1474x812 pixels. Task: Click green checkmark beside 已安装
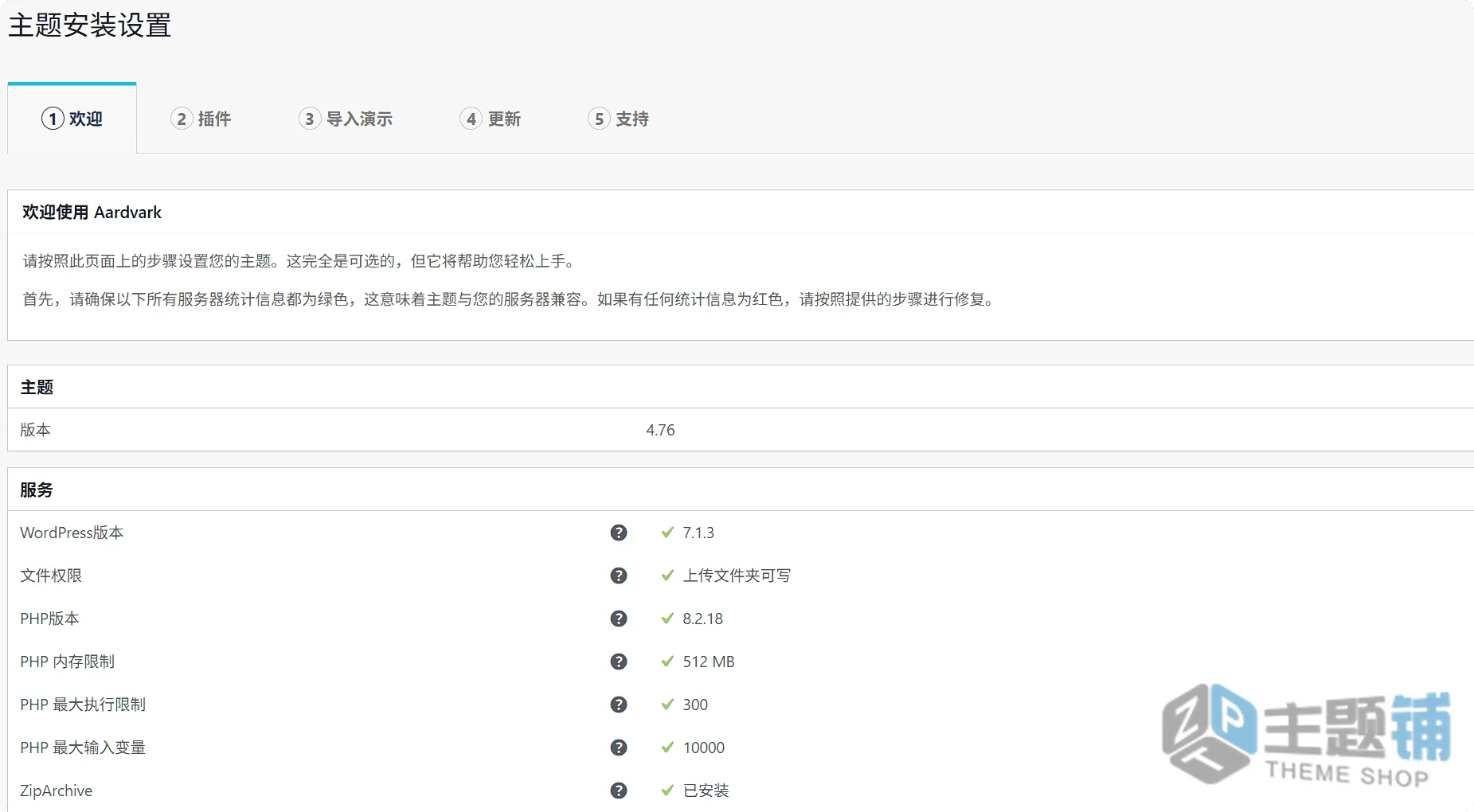coord(667,791)
